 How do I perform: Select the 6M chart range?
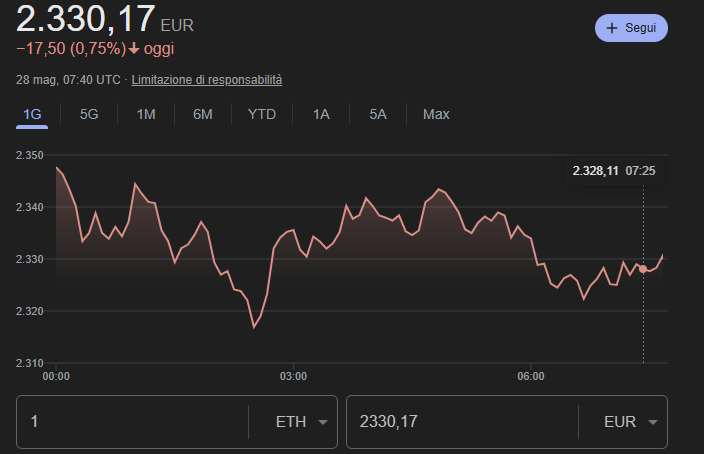tap(203, 114)
